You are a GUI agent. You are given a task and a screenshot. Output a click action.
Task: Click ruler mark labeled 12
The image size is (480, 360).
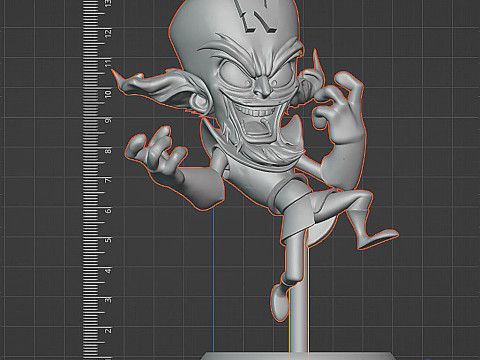coord(108,34)
